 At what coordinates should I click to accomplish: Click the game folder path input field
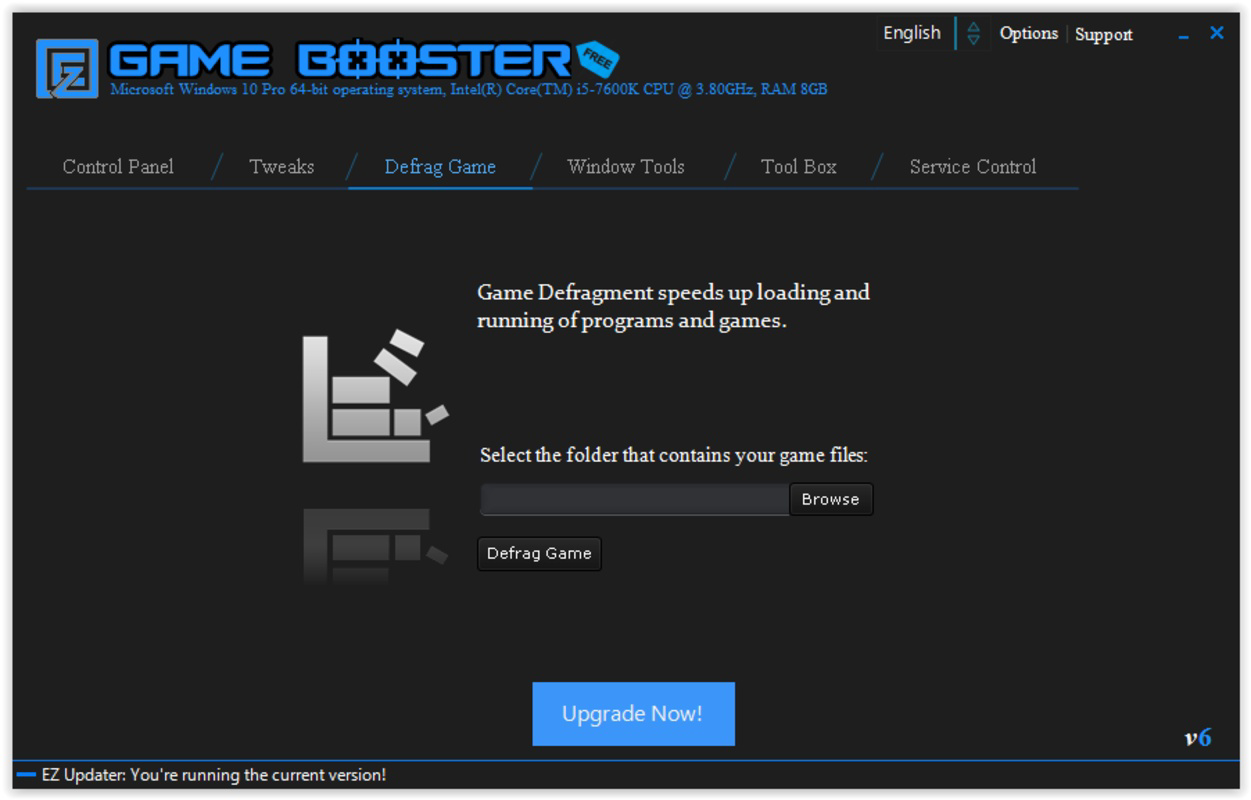[635, 499]
